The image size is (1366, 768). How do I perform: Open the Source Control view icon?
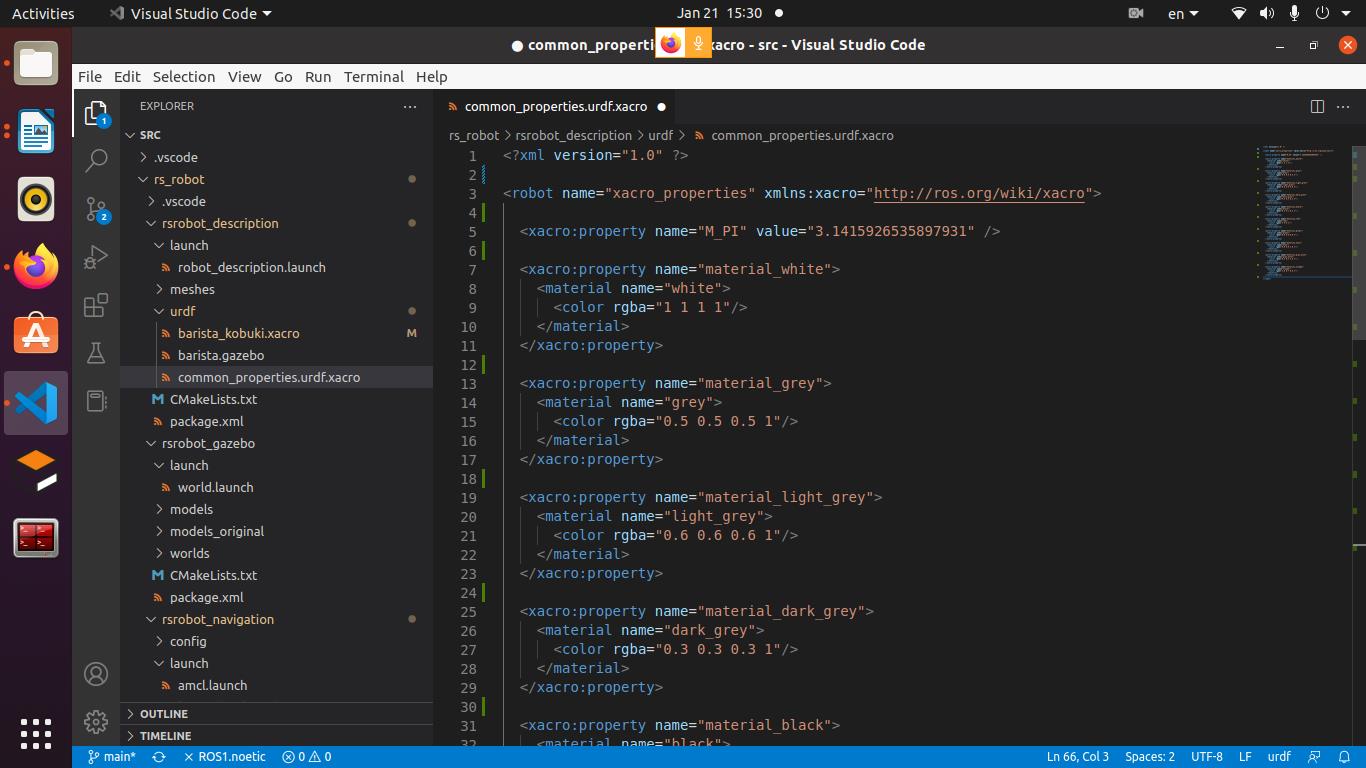(x=96, y=209)
